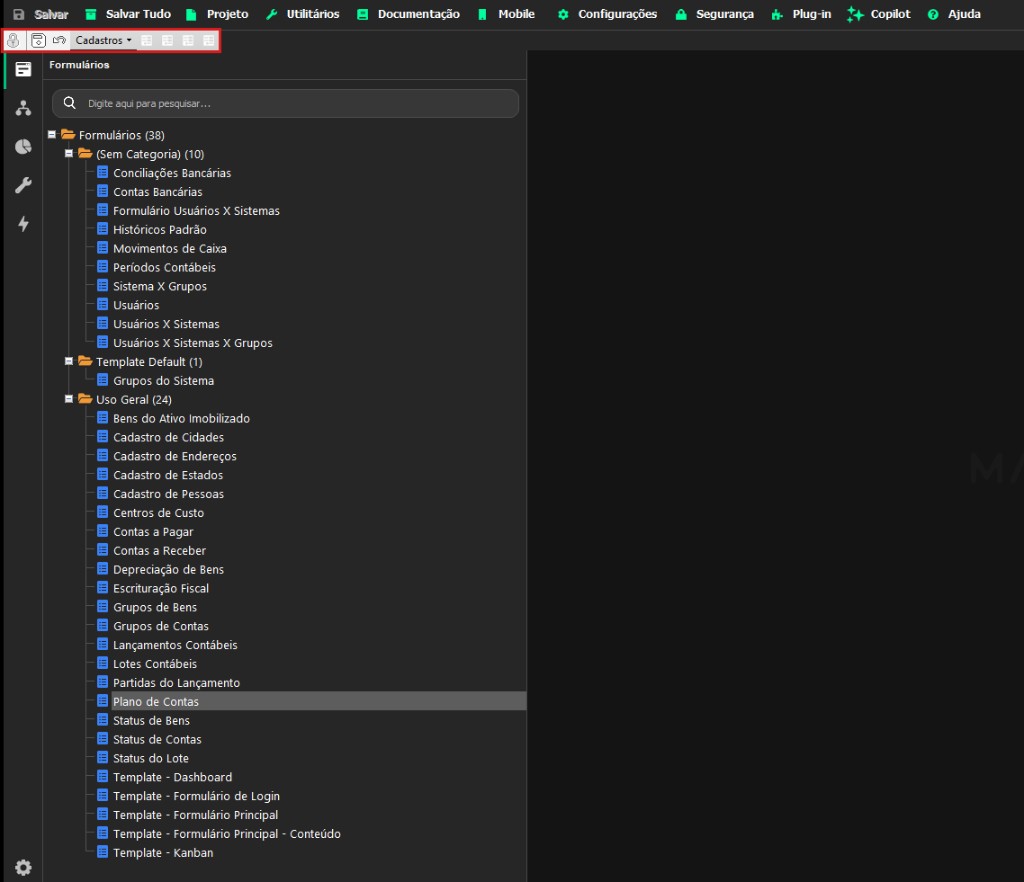
Task: Select Escrituração Fiscal form
Action: click(x=161, y=589)
